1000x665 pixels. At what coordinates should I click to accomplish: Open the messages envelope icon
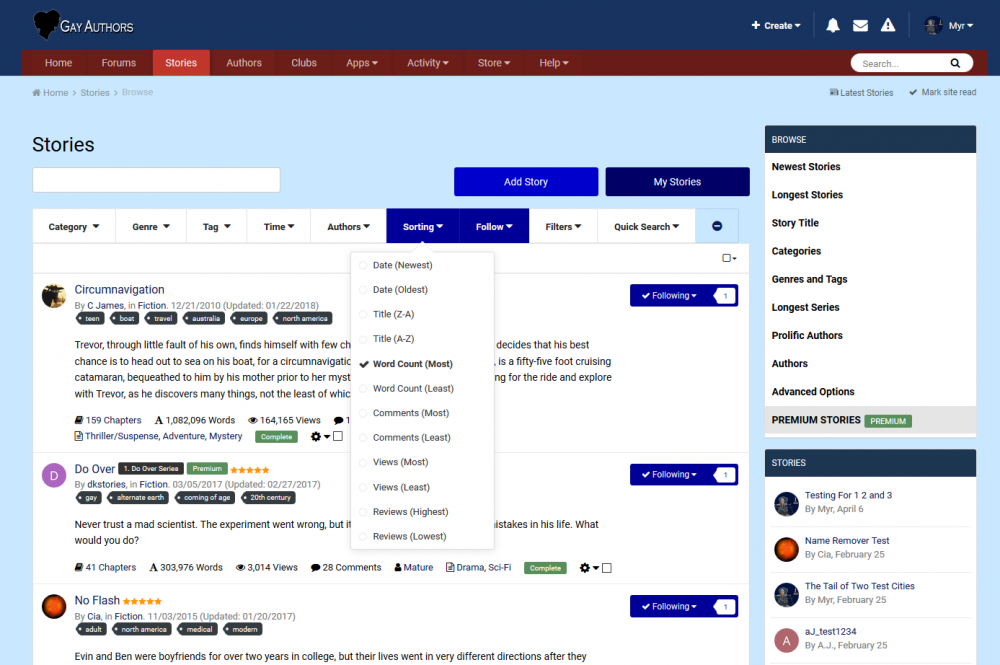[x=860, y=26]
